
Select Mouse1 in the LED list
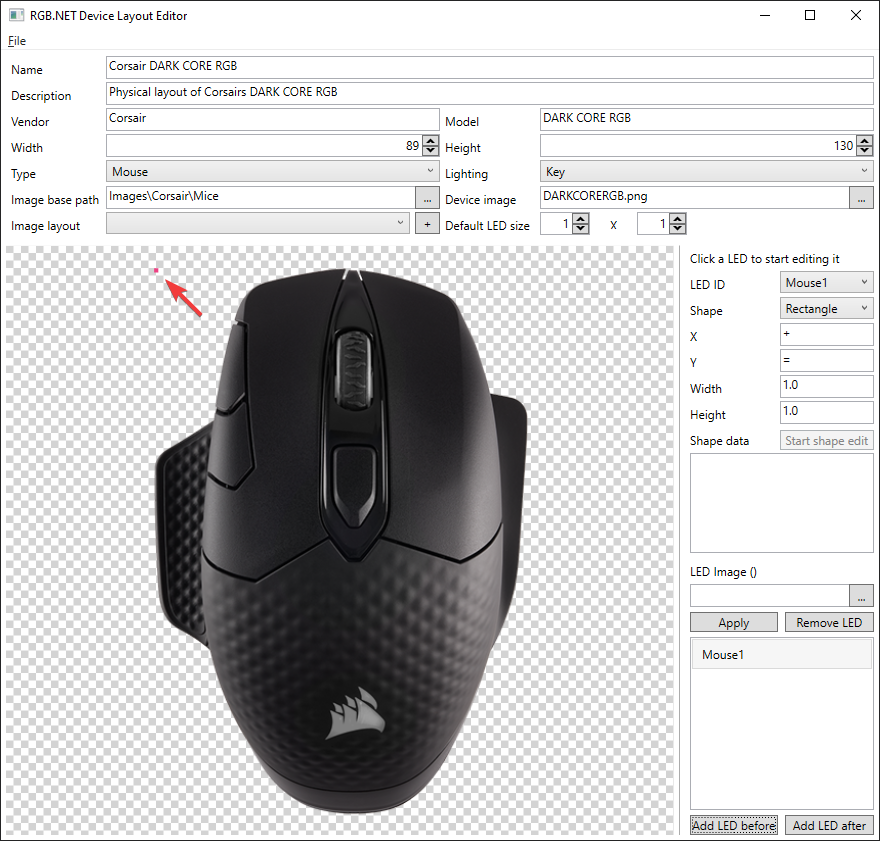(782, 654)
